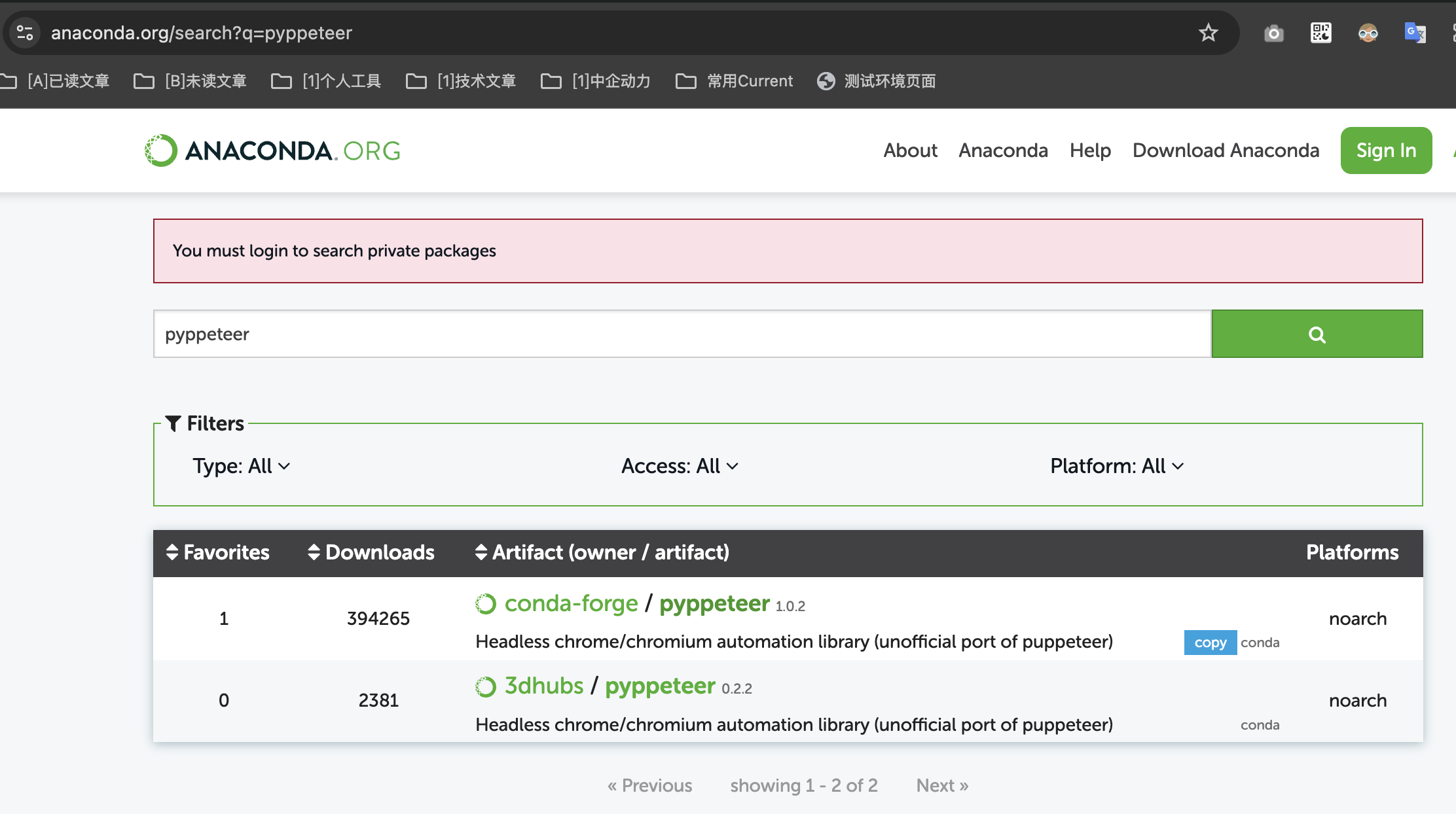This screenshot has height=814, width=1456.
Task: Click noarch in the conda-forge row
Action: [1358, 618]
